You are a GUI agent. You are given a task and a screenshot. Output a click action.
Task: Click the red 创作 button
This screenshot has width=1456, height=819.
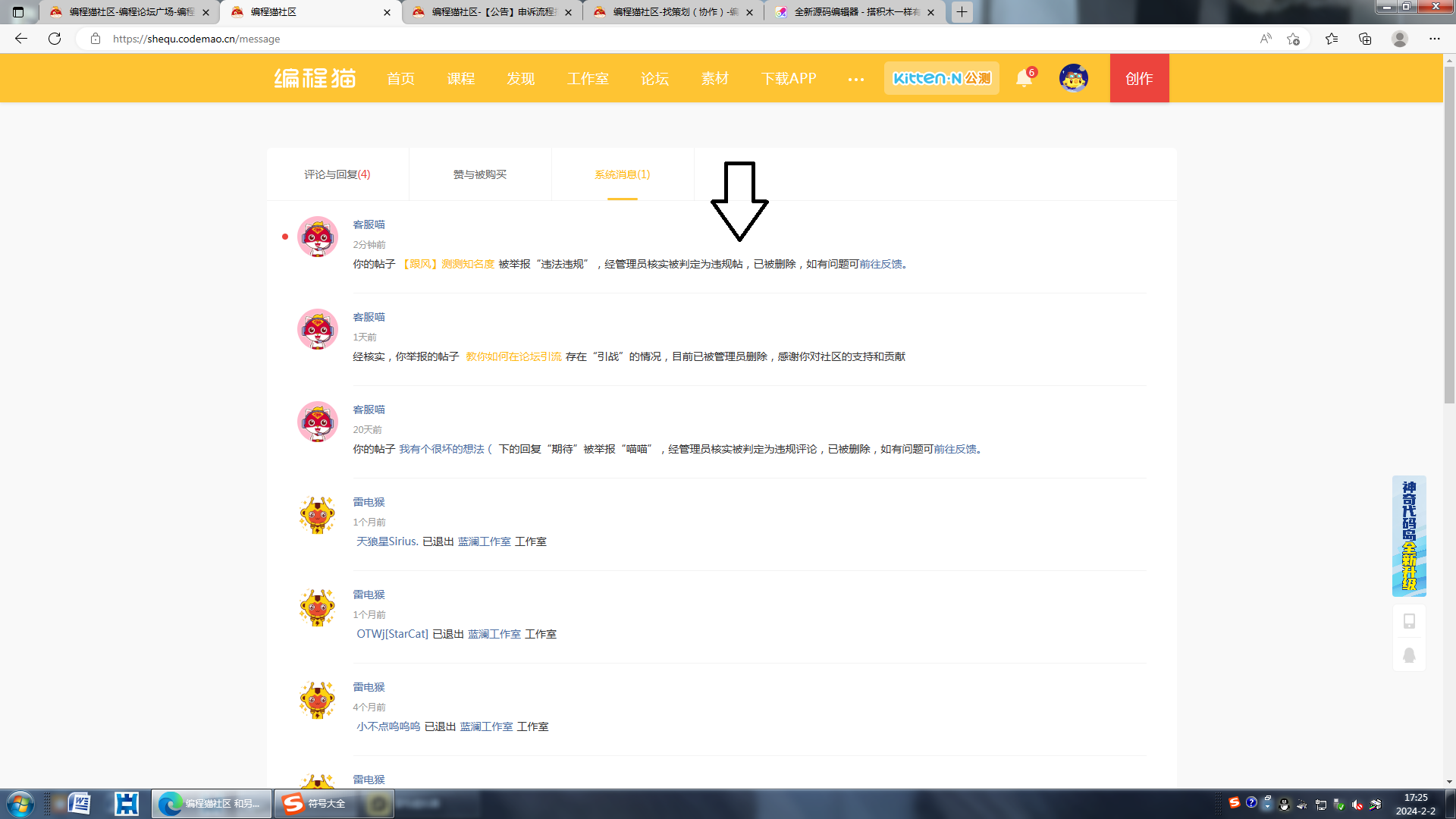(1139, 78)
